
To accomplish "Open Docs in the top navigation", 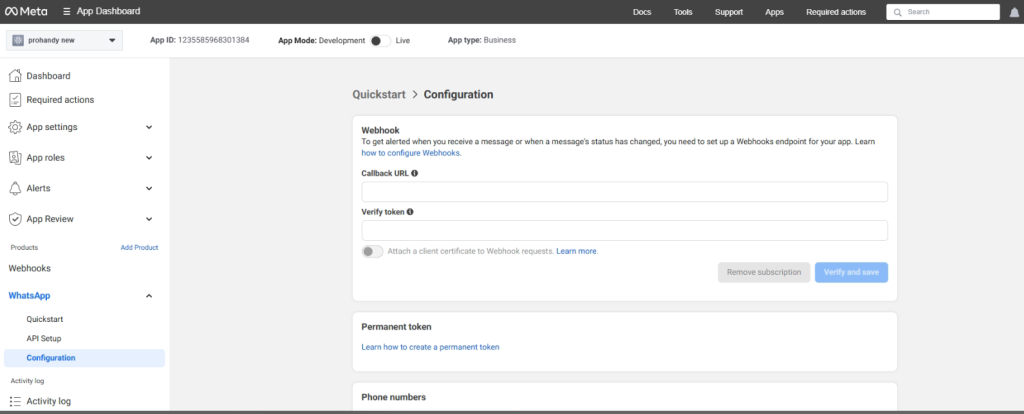I will coord(642,12).
